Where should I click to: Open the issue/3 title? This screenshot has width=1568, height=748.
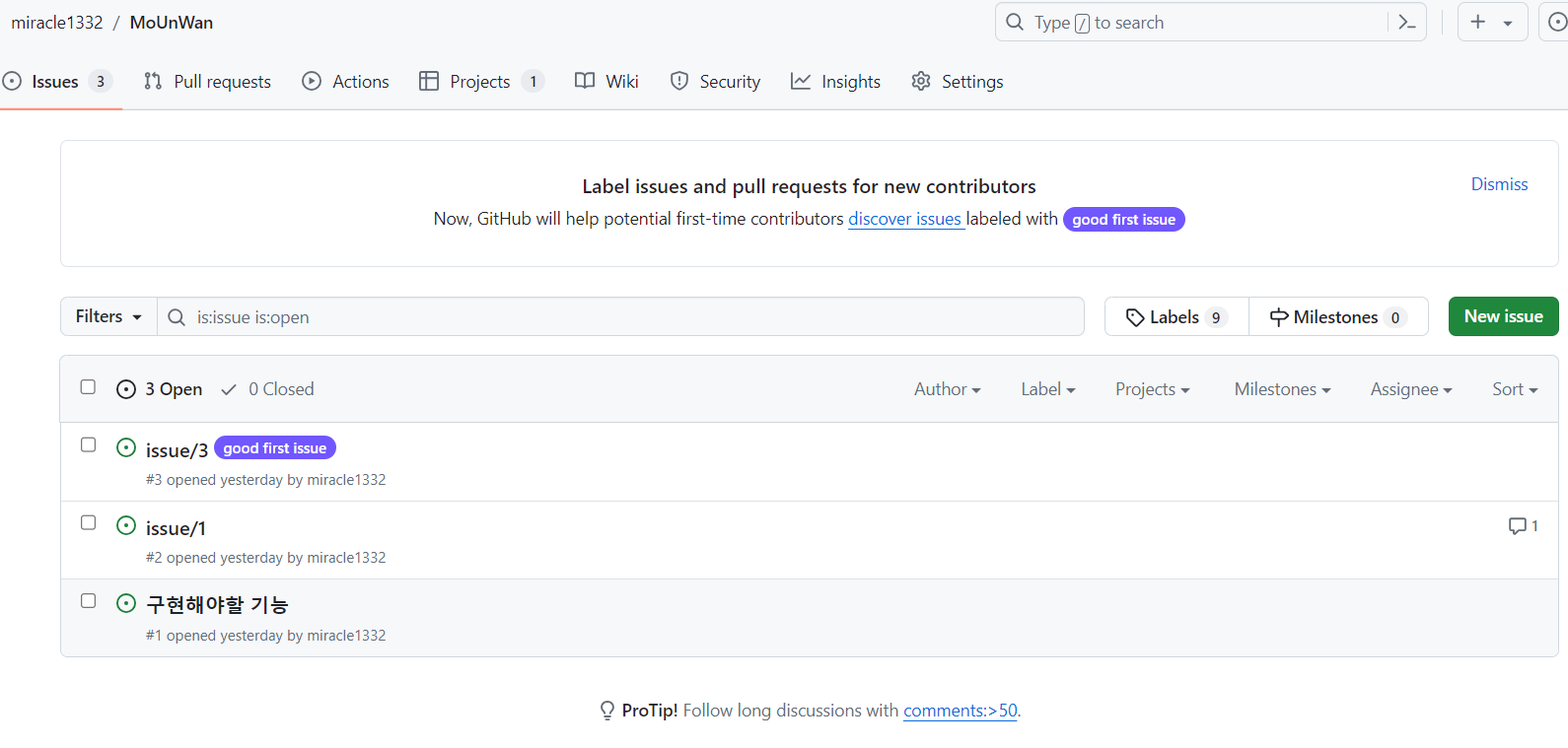[177, 450]
